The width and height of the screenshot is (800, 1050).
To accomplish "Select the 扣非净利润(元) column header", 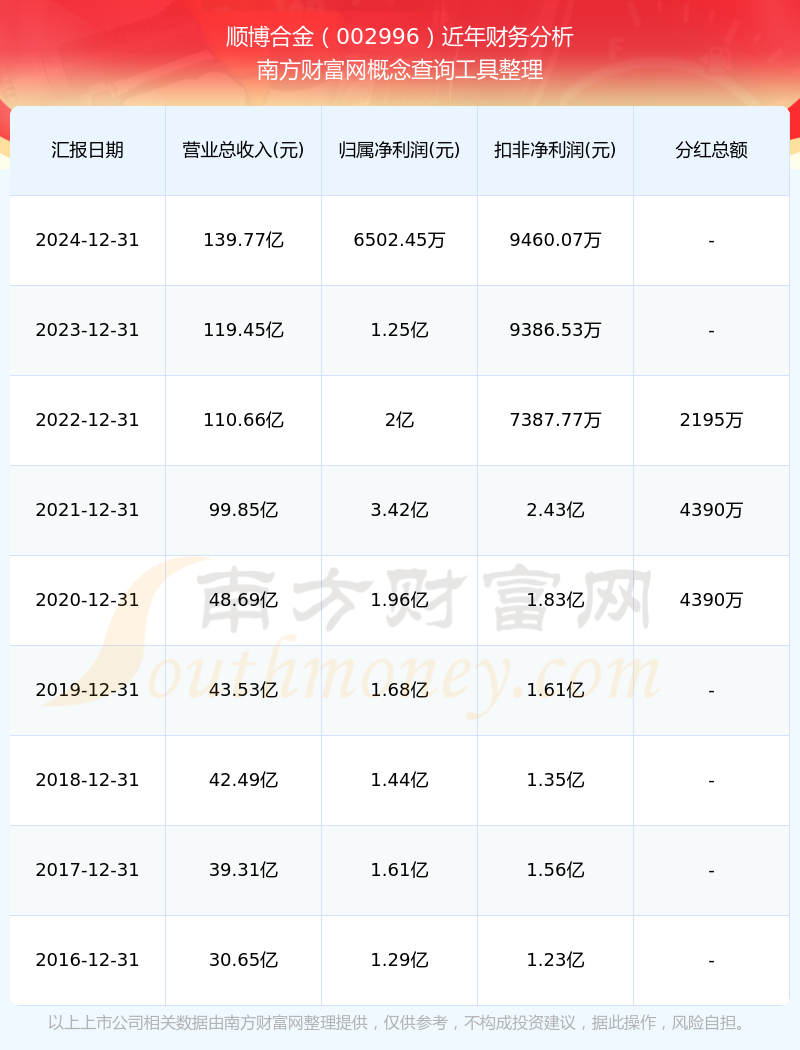I will (556, 150).
